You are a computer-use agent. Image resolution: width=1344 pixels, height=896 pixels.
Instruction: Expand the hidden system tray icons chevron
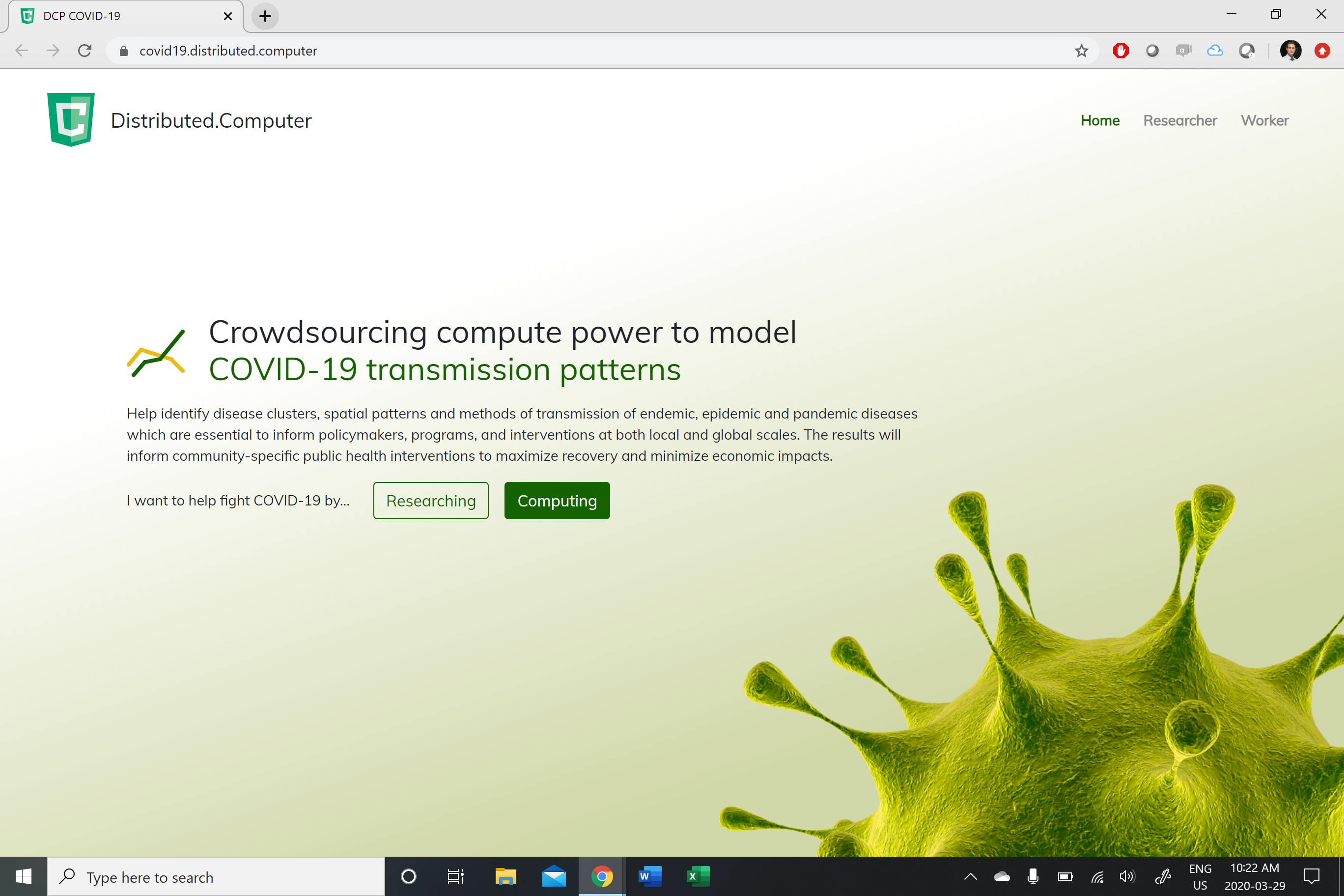pyautogui.click(x=970, y=876)
